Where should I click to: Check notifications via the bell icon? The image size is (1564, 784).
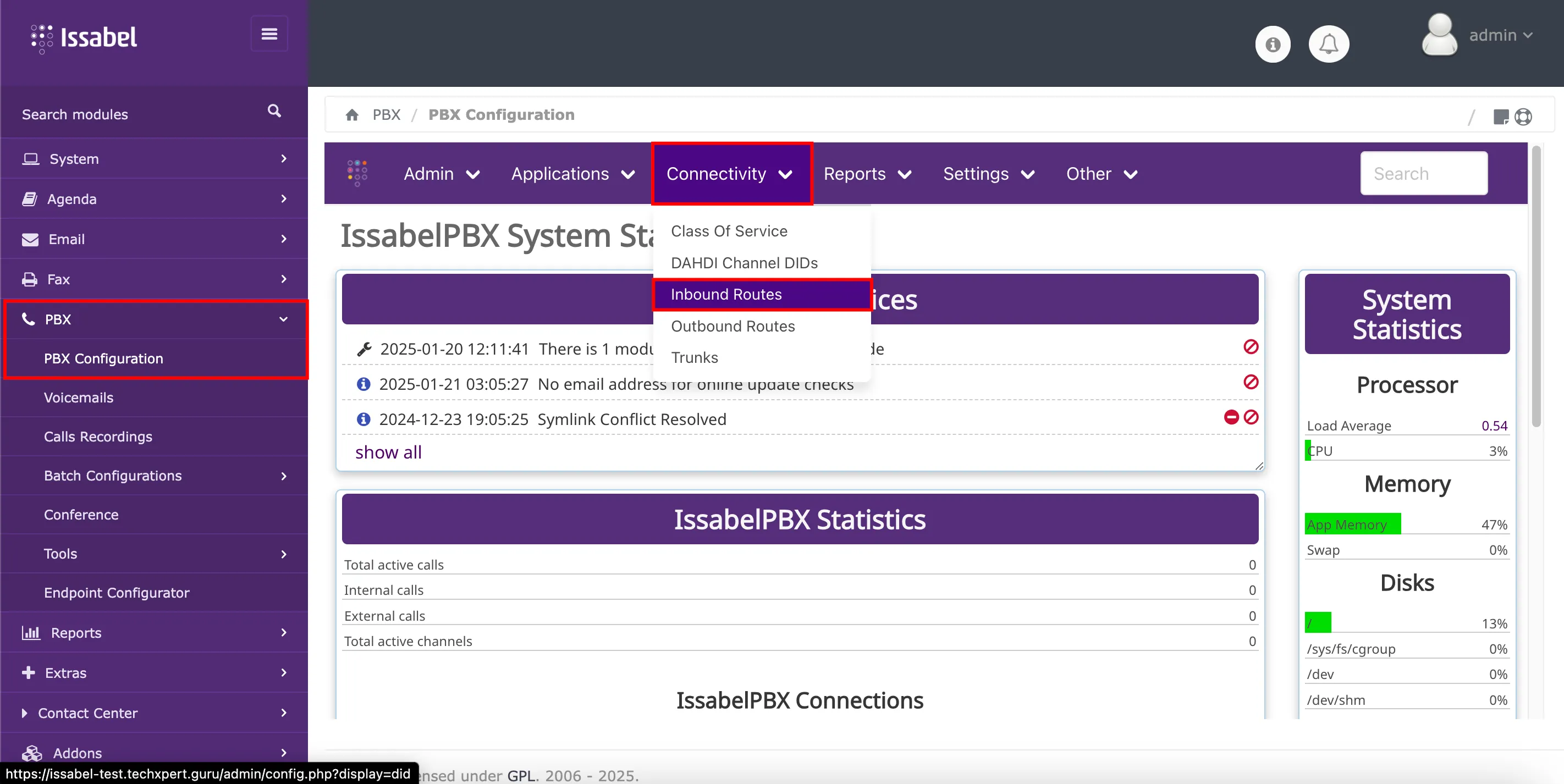[x=1329, y=43]
